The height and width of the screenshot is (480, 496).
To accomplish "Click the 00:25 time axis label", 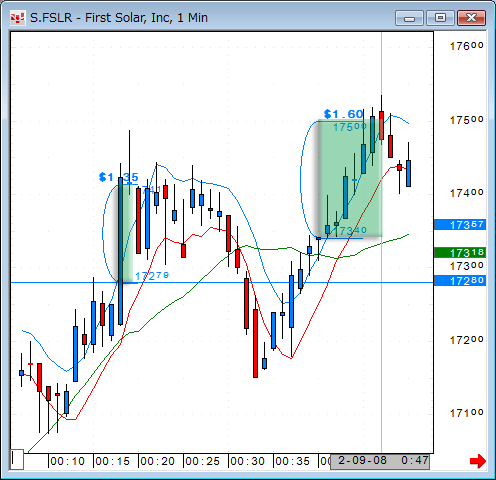I will (x=202, y=461).
